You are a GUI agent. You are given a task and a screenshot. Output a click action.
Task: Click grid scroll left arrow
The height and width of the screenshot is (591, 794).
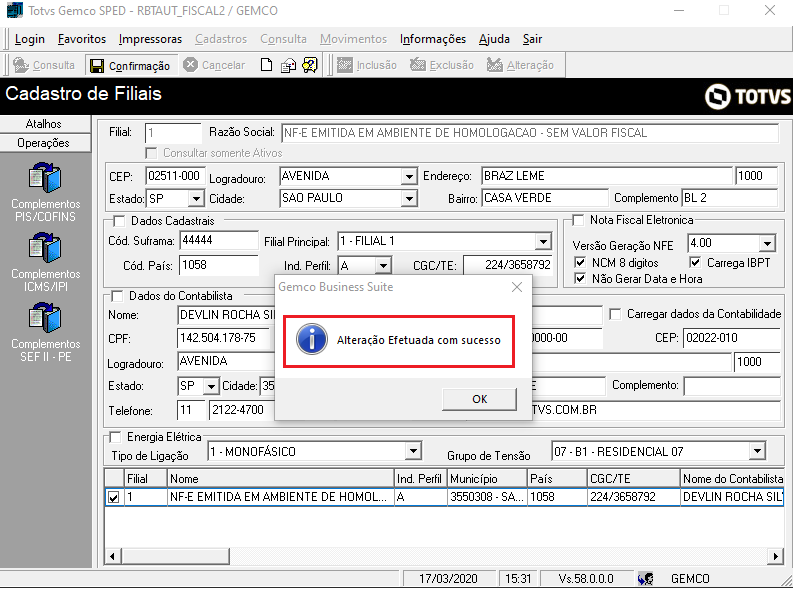click(112, 557)
